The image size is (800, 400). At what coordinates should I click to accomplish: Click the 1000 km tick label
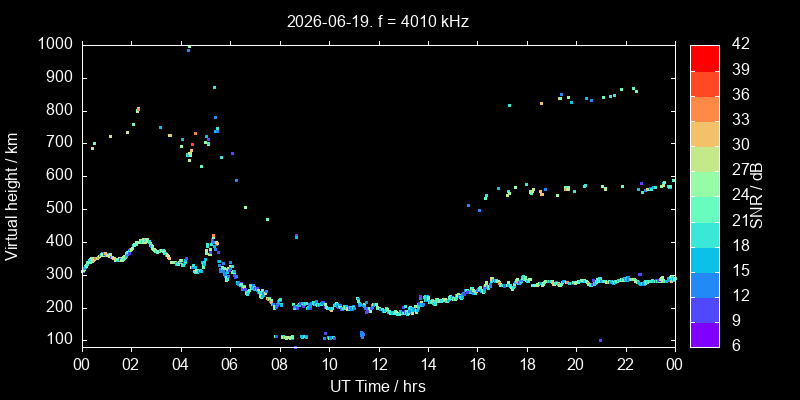pos(55,45)
